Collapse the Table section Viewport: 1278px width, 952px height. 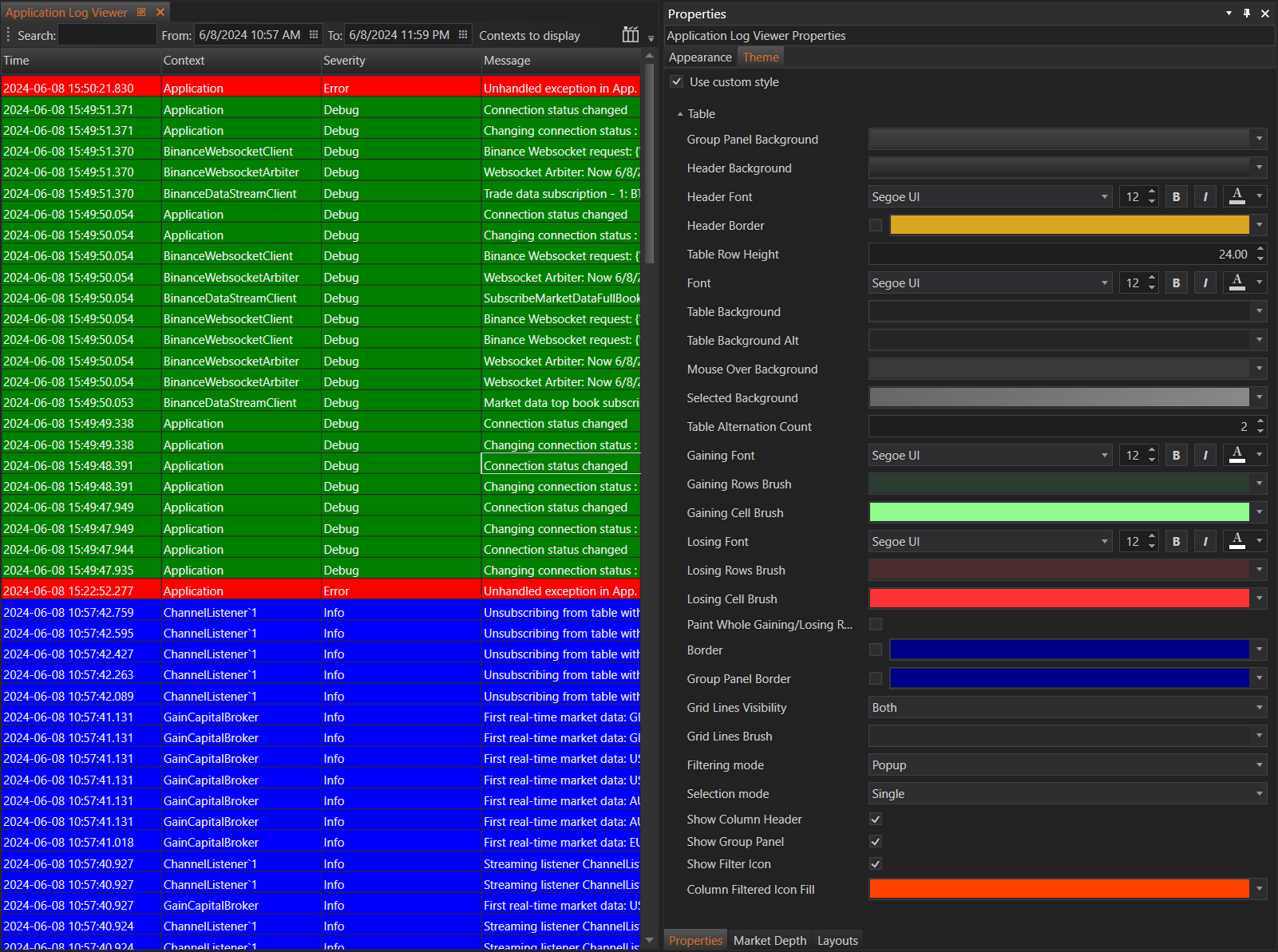[680, 114]
